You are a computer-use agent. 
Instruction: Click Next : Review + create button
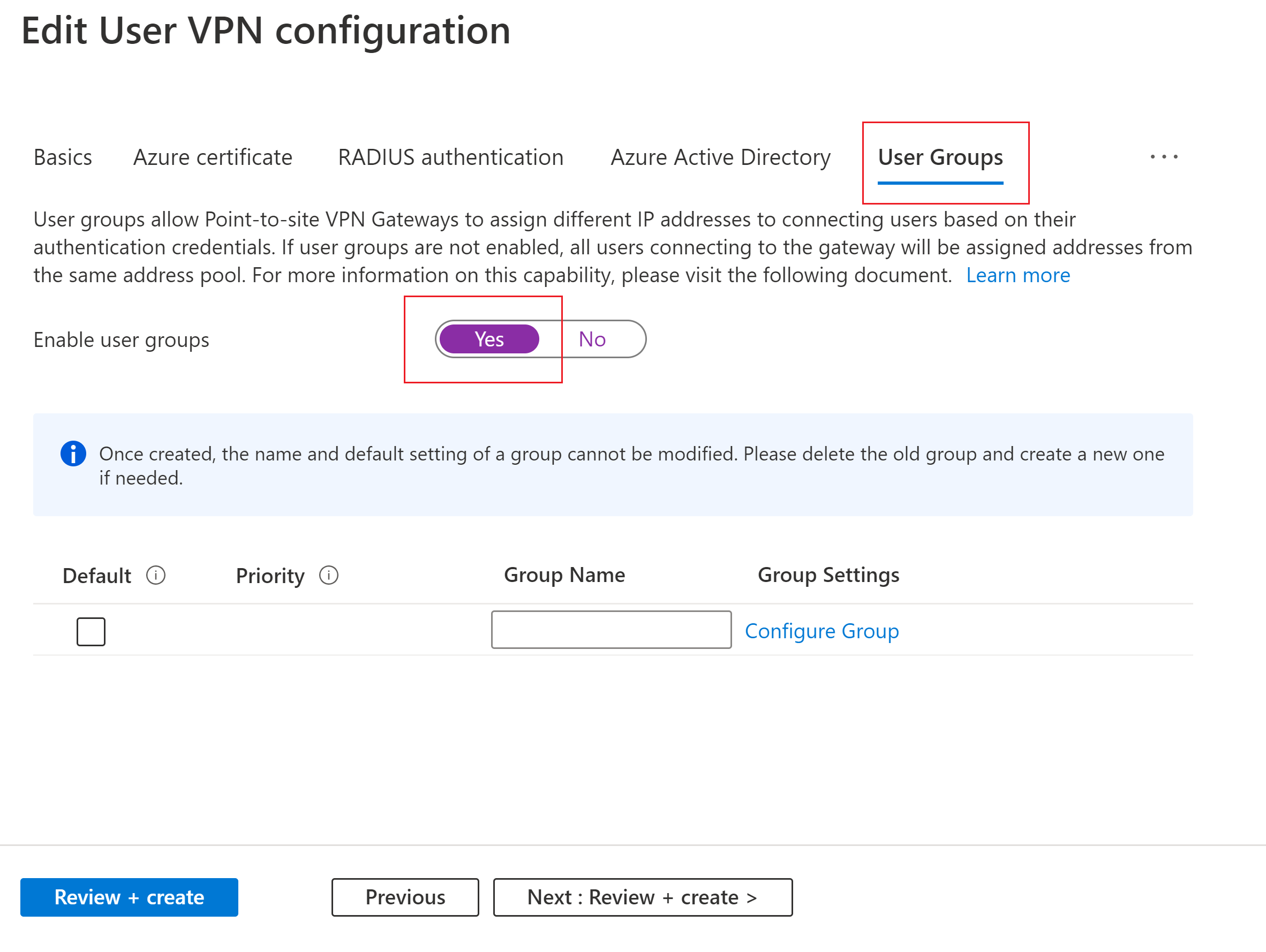642,896
